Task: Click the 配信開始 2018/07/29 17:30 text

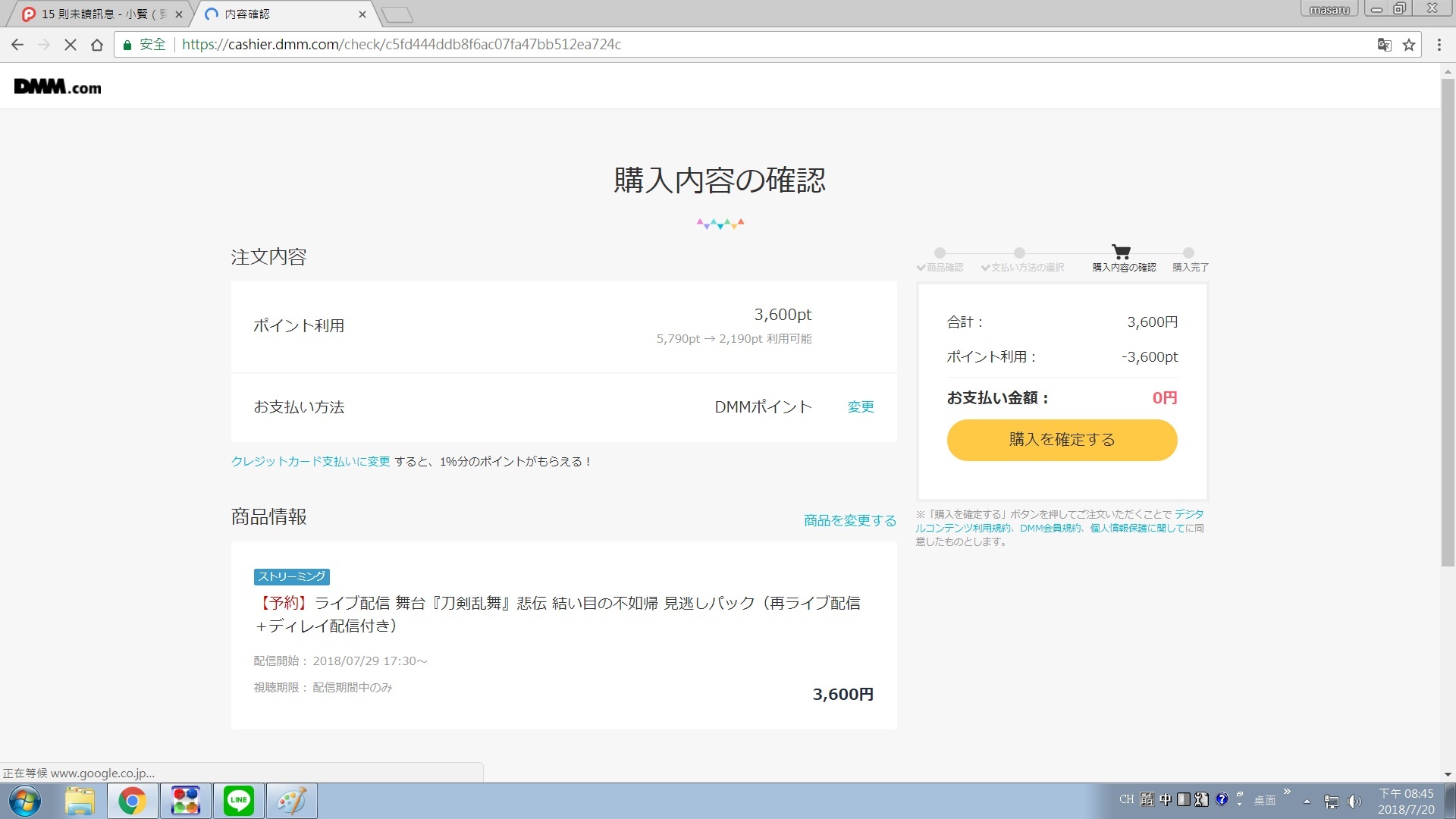Action: 340,661
